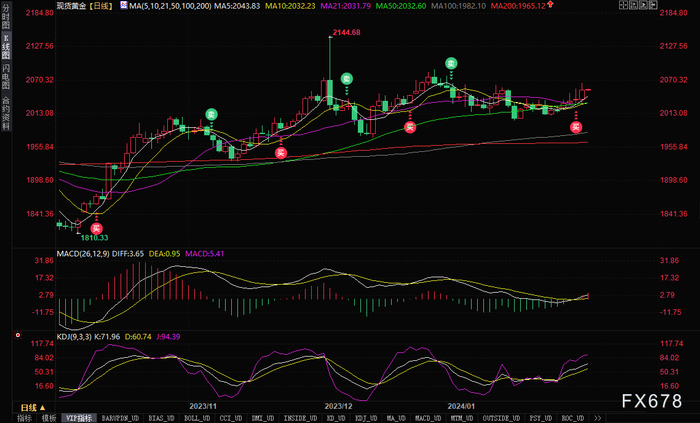Open 合约资料 side tab
700x423 pixels.
pos(6,112)
